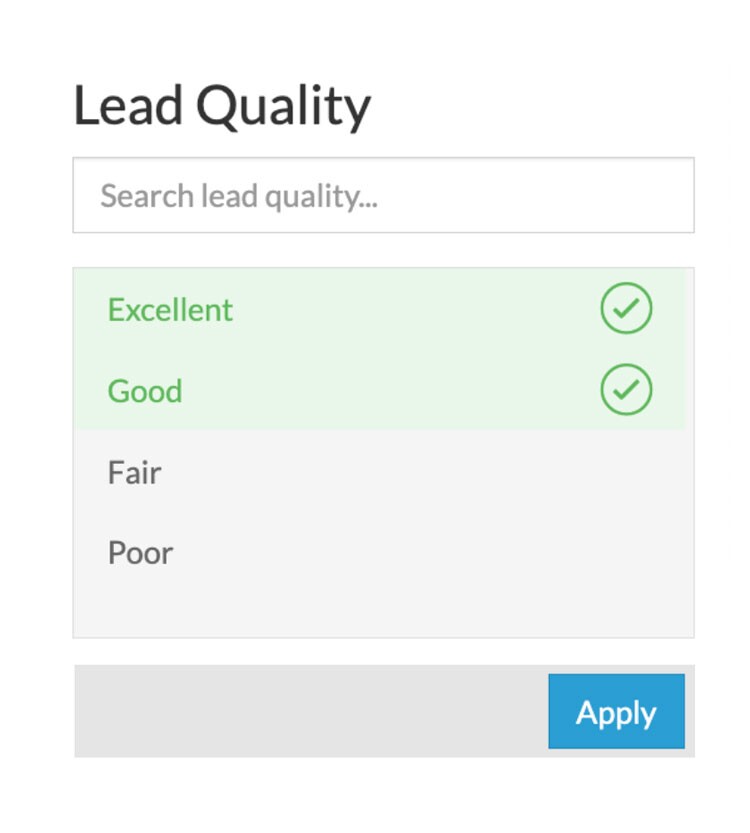Click the green checkmark beside Excellent
Viewport: 750px width, 833px height.
pyautogui.click(x=628, y=309)
